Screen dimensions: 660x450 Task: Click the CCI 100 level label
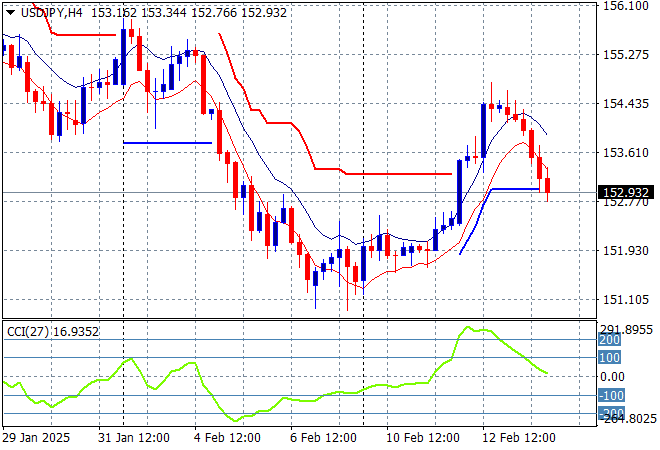point(609,358)
